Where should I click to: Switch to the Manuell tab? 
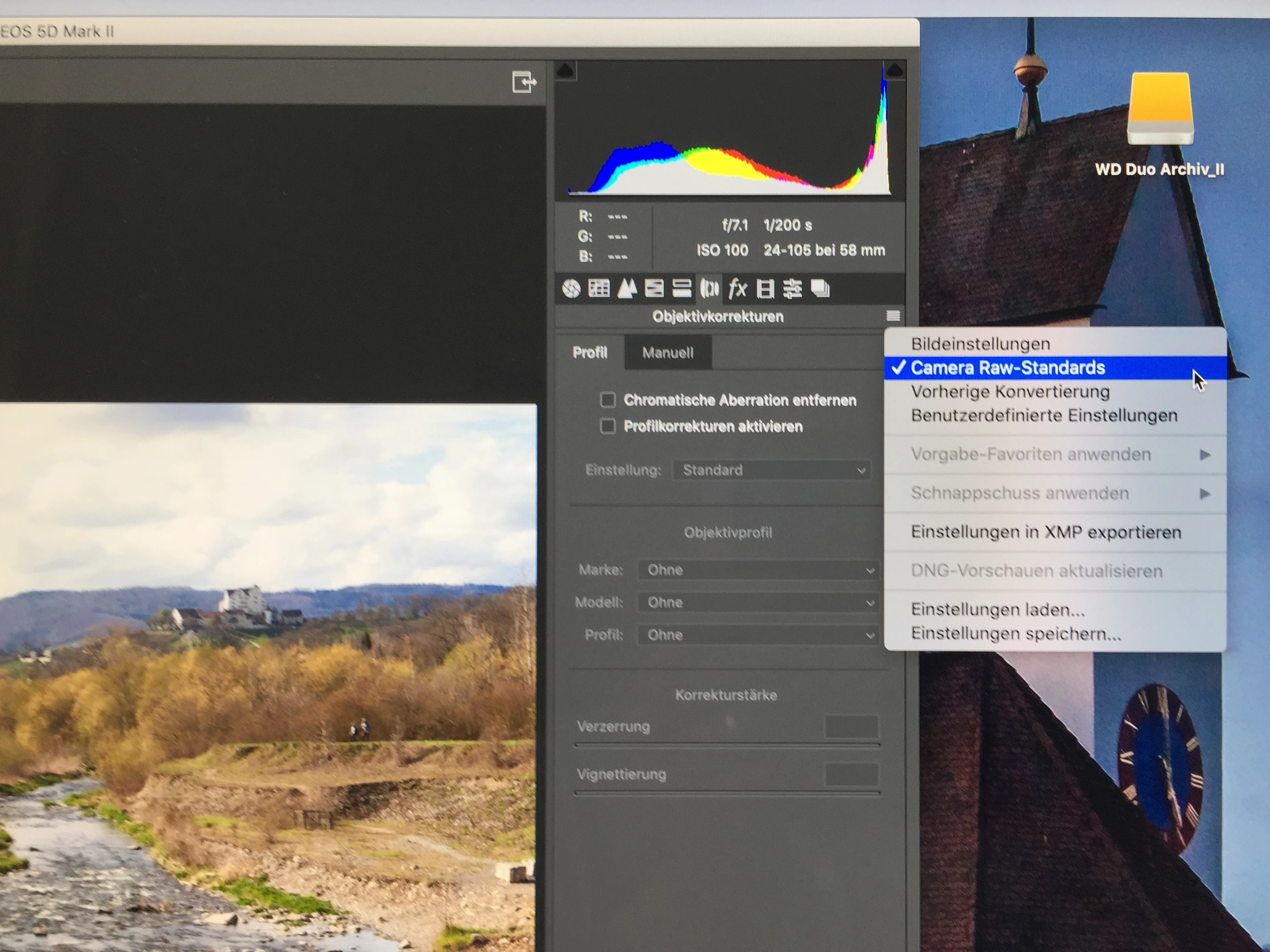tap(668, 352)
